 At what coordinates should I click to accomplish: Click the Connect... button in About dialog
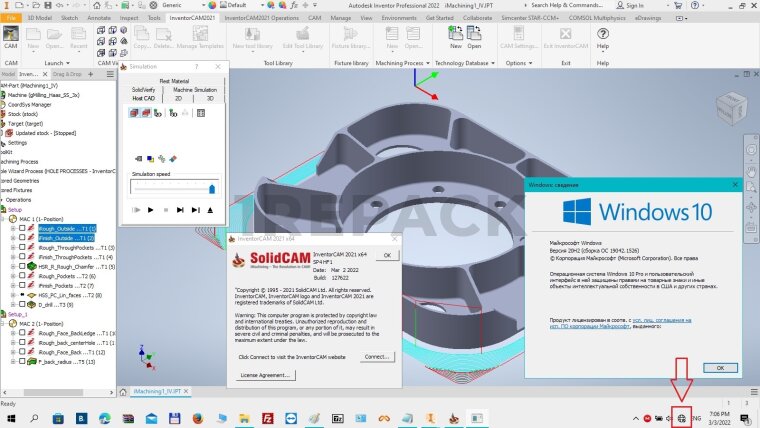coord(376,356)
